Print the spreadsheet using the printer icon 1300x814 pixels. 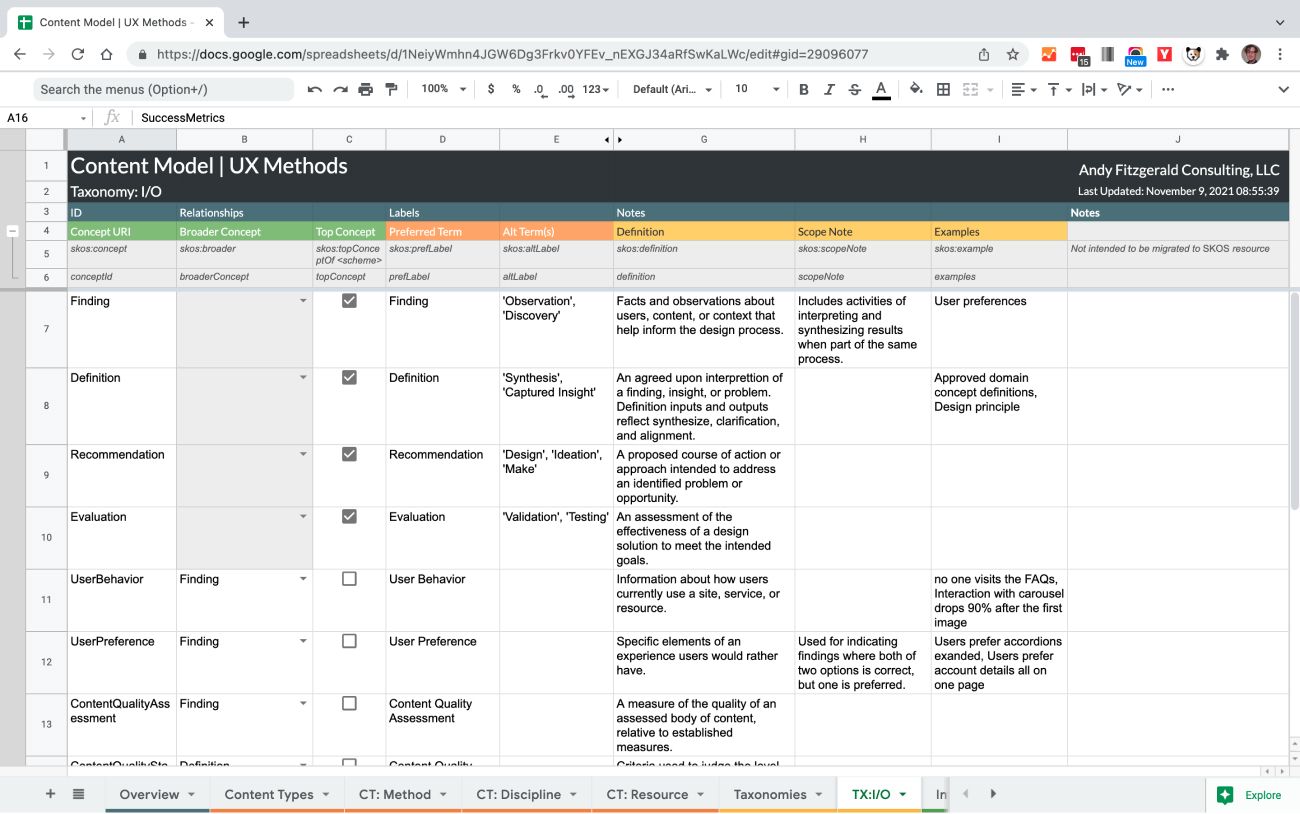click(366, 90)
